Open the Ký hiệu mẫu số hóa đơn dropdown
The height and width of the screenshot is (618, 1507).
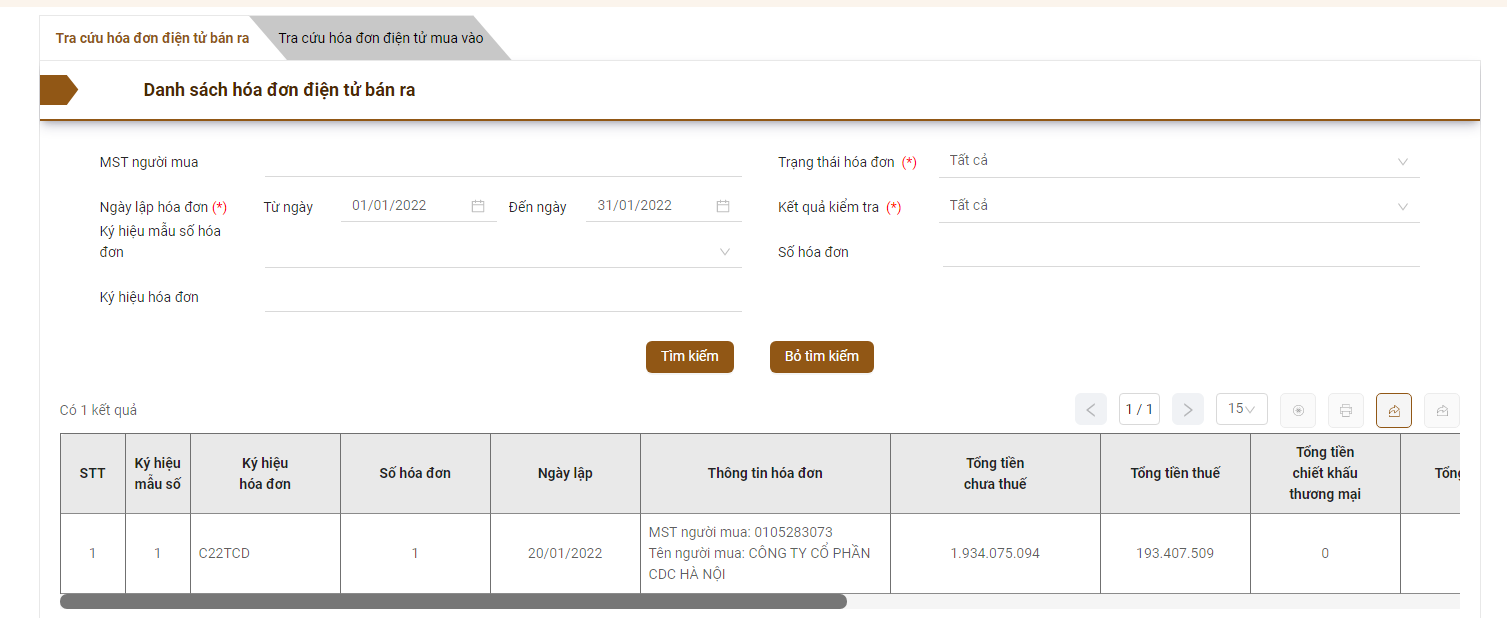[725, 252]
